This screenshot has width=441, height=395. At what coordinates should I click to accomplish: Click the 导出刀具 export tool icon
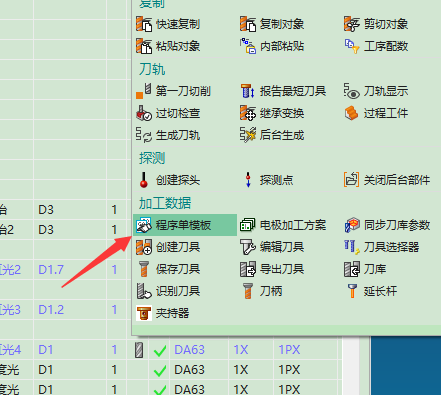248,269
